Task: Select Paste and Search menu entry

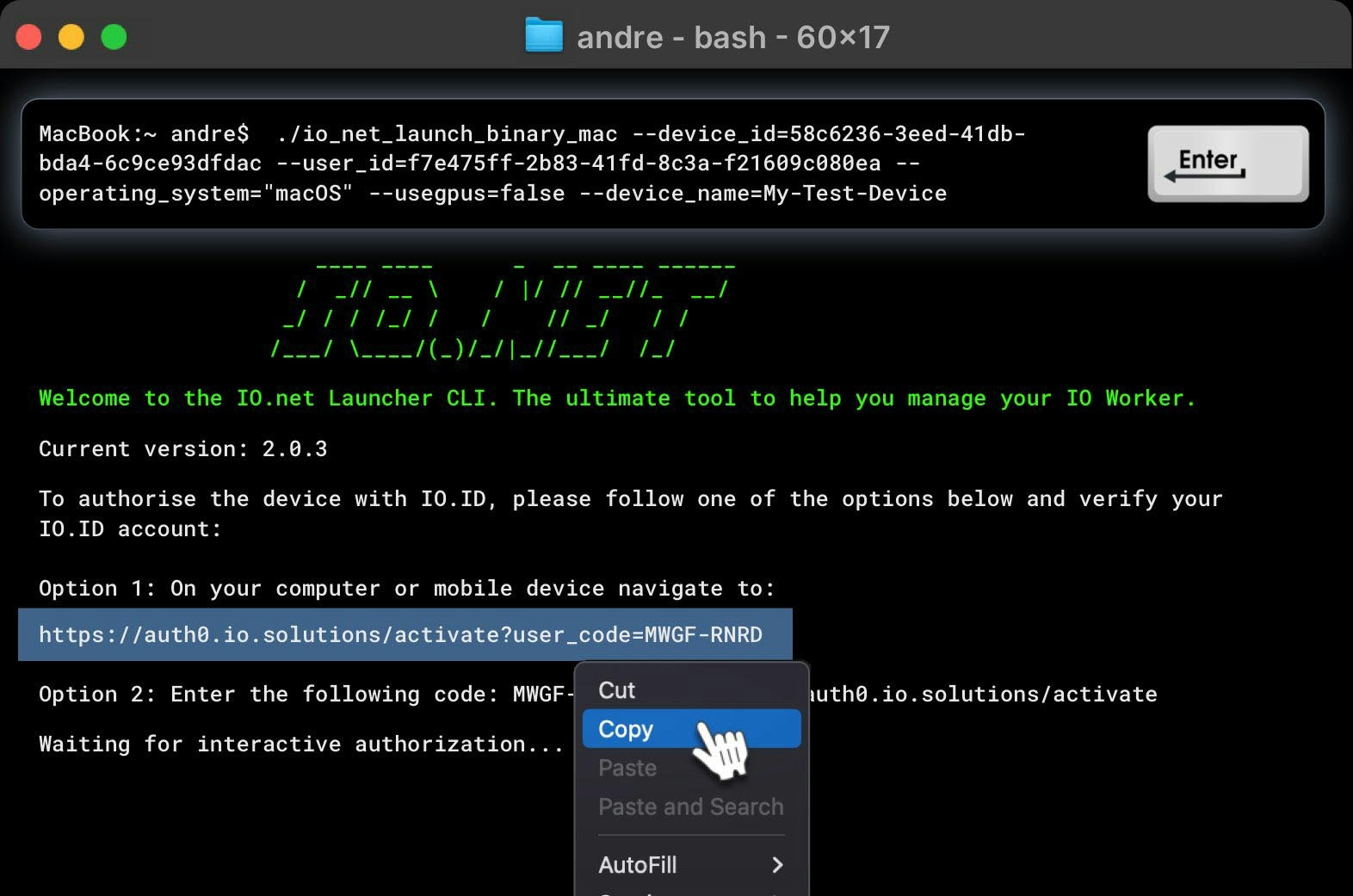Action: (x=691, y=806)
